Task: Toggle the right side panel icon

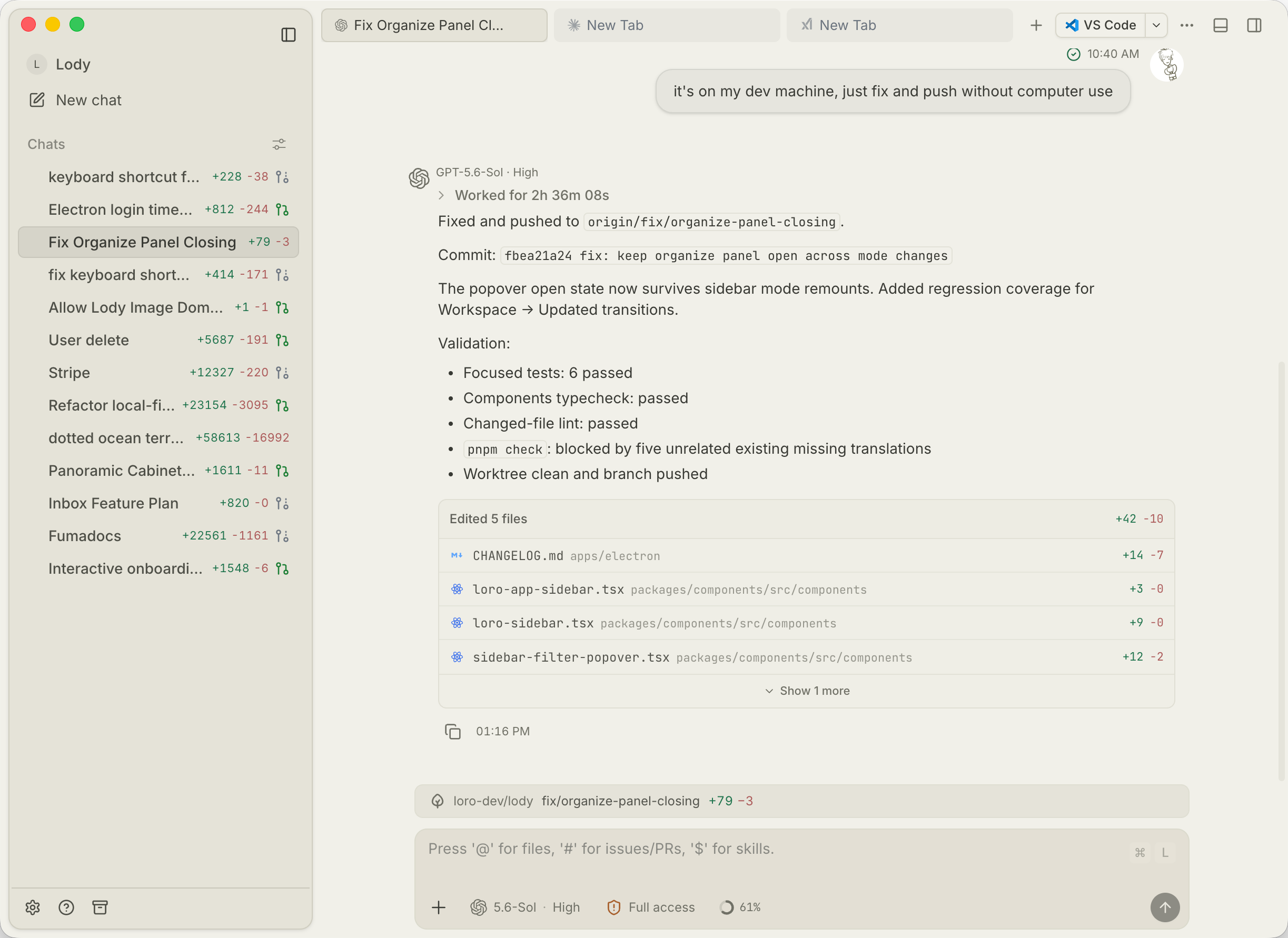Action: coord(1254,25)
